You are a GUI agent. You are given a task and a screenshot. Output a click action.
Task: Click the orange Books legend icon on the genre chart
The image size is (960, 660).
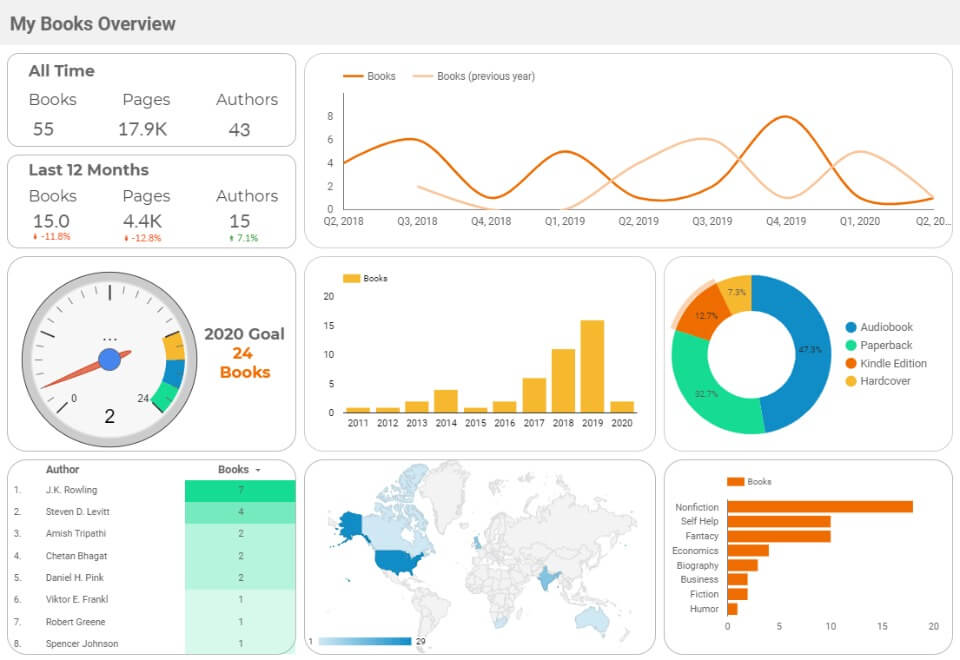[737, 481]
